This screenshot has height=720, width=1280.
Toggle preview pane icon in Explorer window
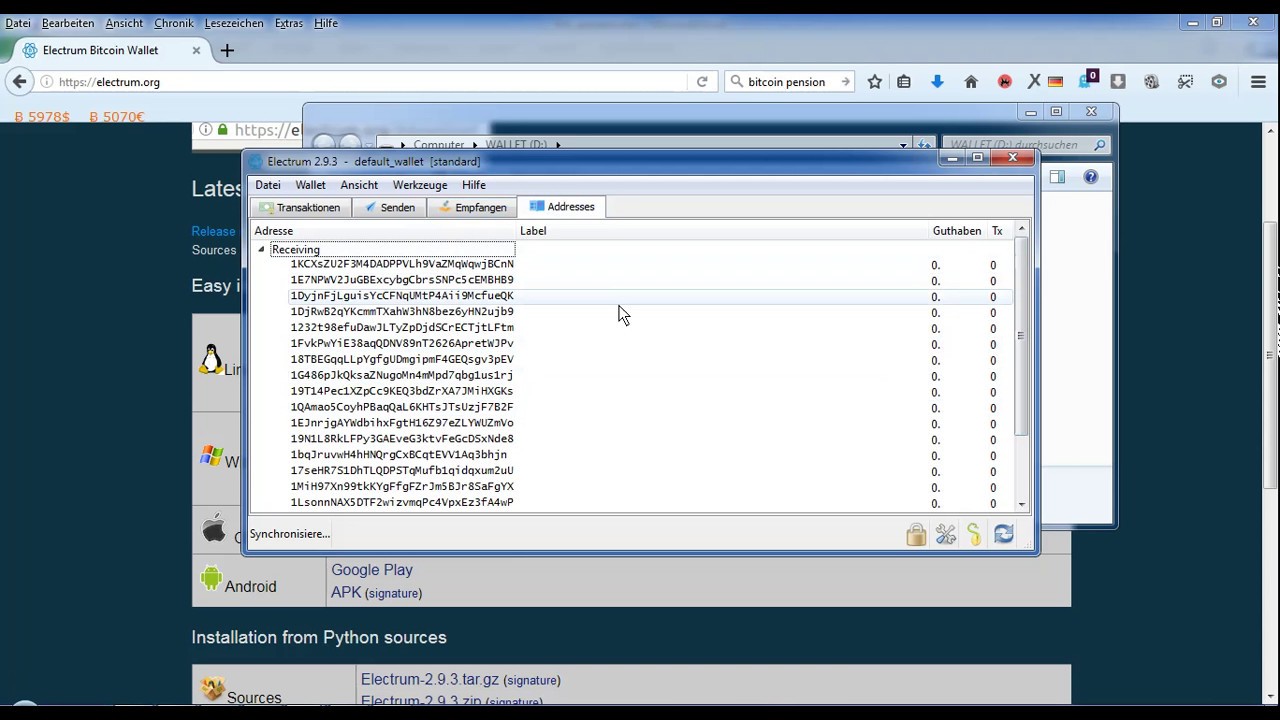pos(1057,177)
